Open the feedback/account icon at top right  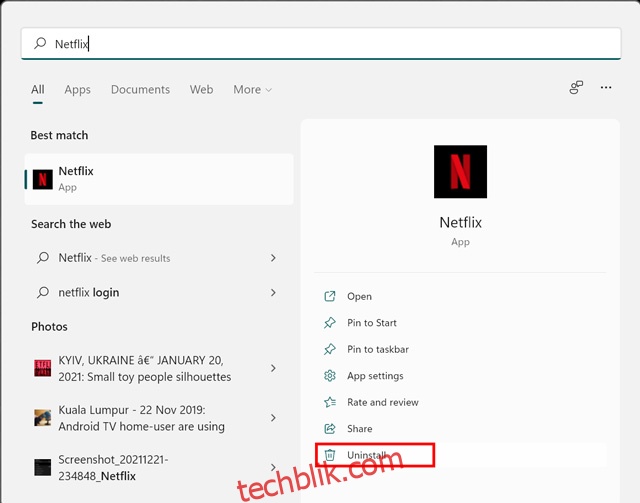coord(576,87)
